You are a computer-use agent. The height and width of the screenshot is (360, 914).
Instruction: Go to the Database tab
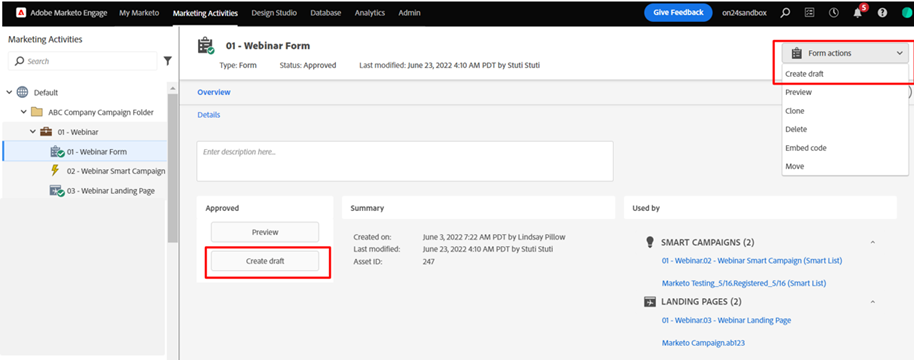[x=326, y=13]
